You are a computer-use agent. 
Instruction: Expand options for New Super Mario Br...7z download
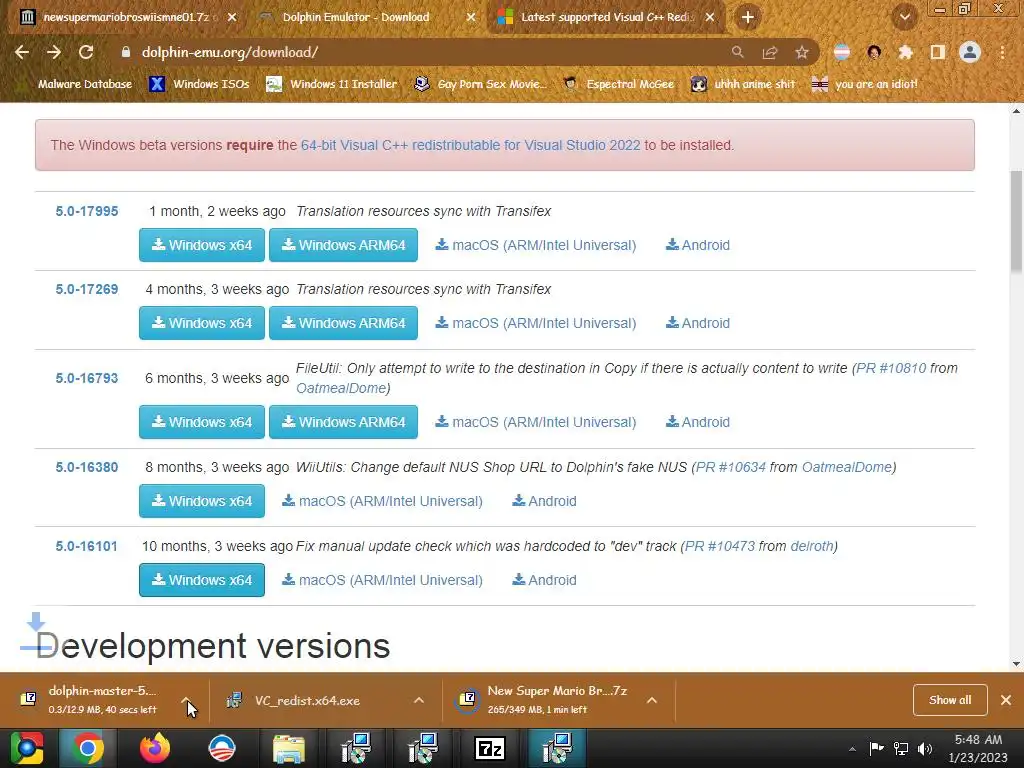click(652, 701)
